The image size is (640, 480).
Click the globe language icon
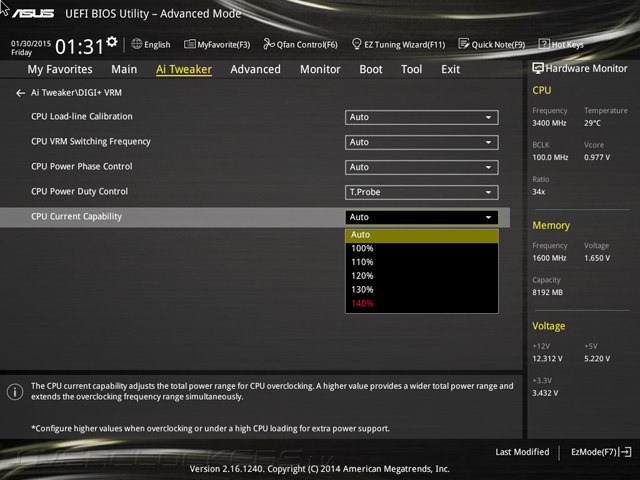point(137,44)
